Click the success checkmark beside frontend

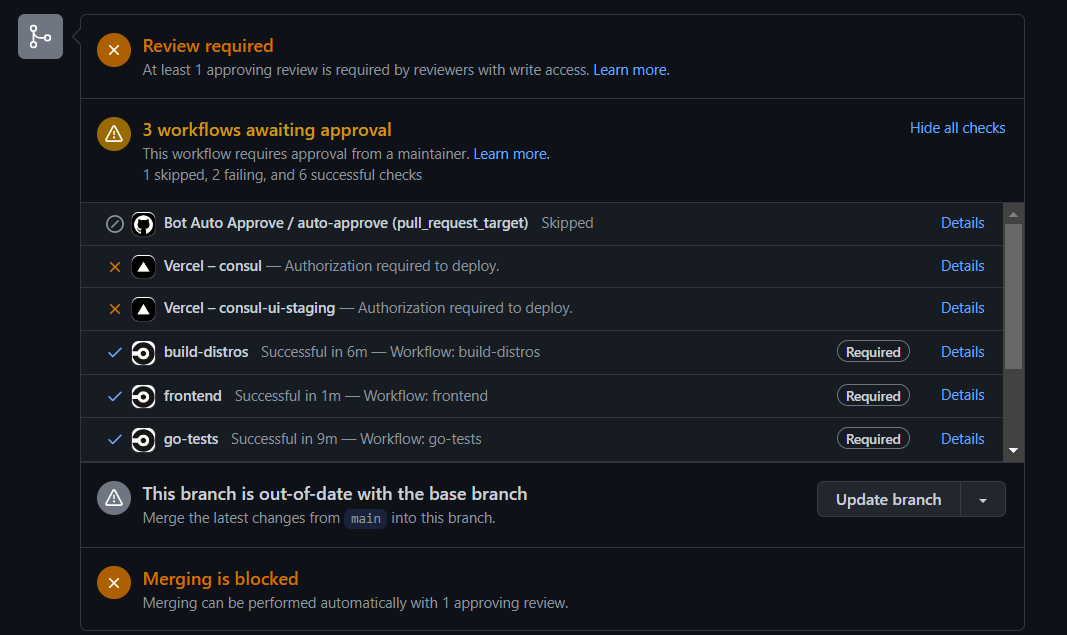click(115, 396)
